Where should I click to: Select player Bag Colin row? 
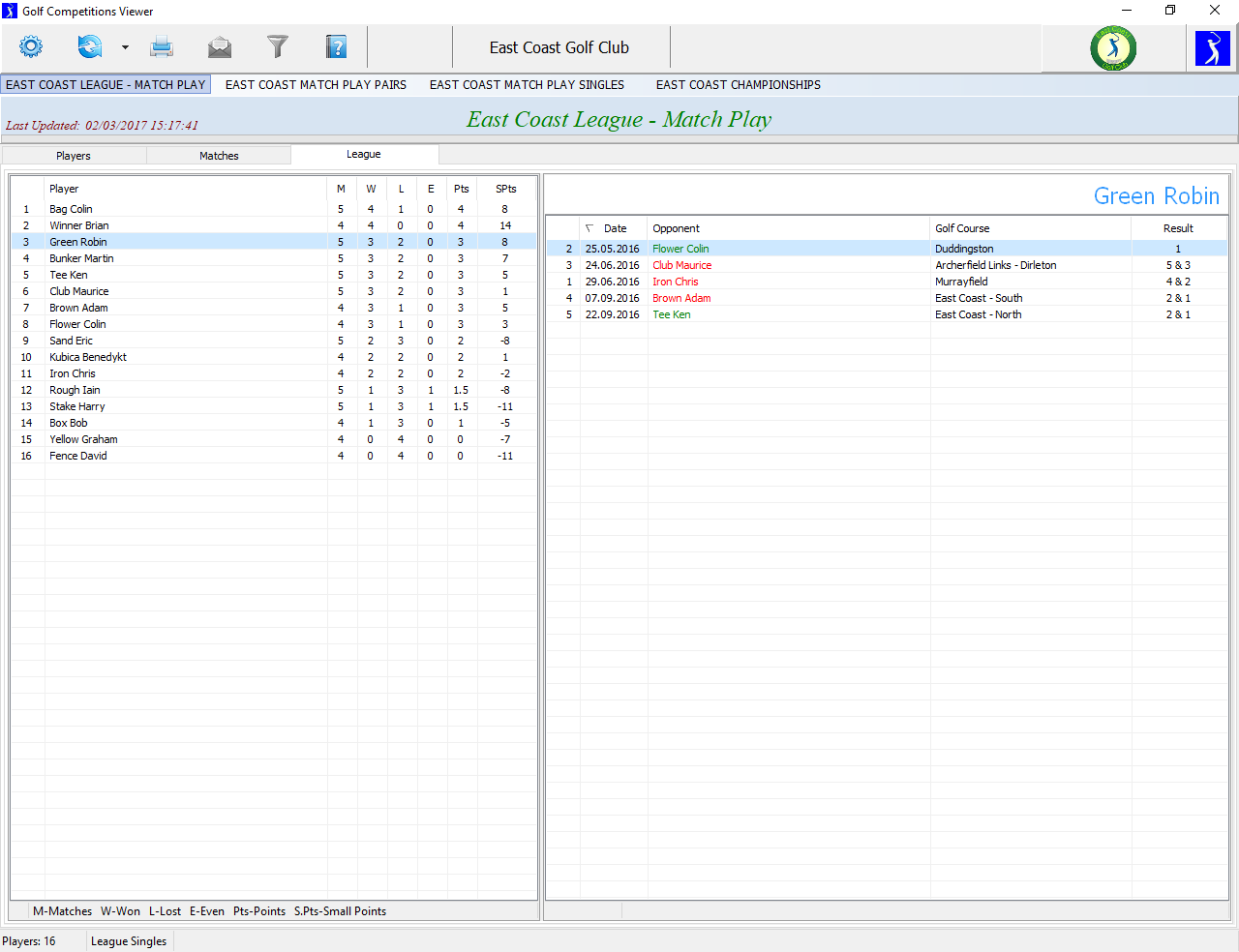(x=273, y=209)
